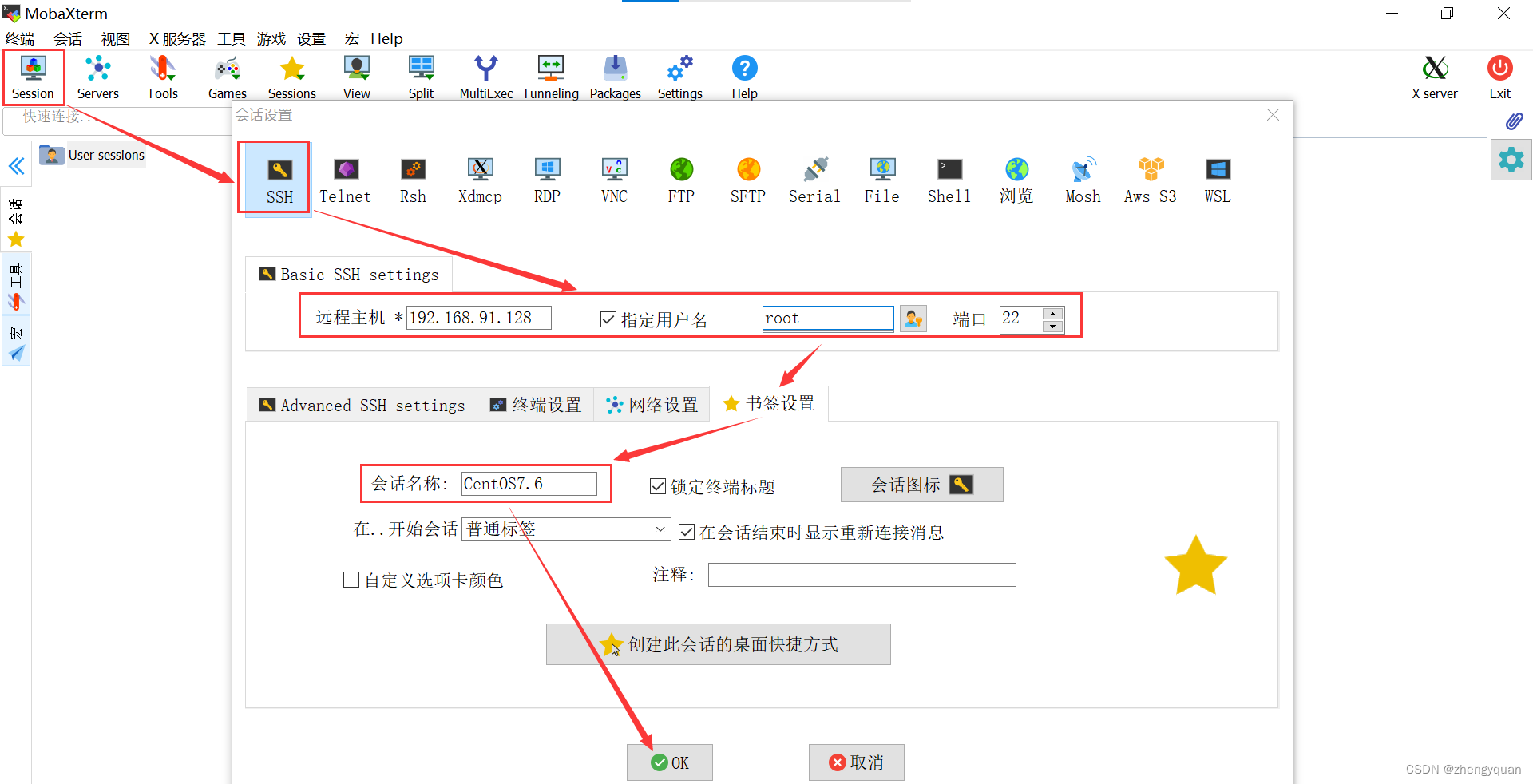
Task: Click the 注释 comment field
Action: (x=862, y=575)
